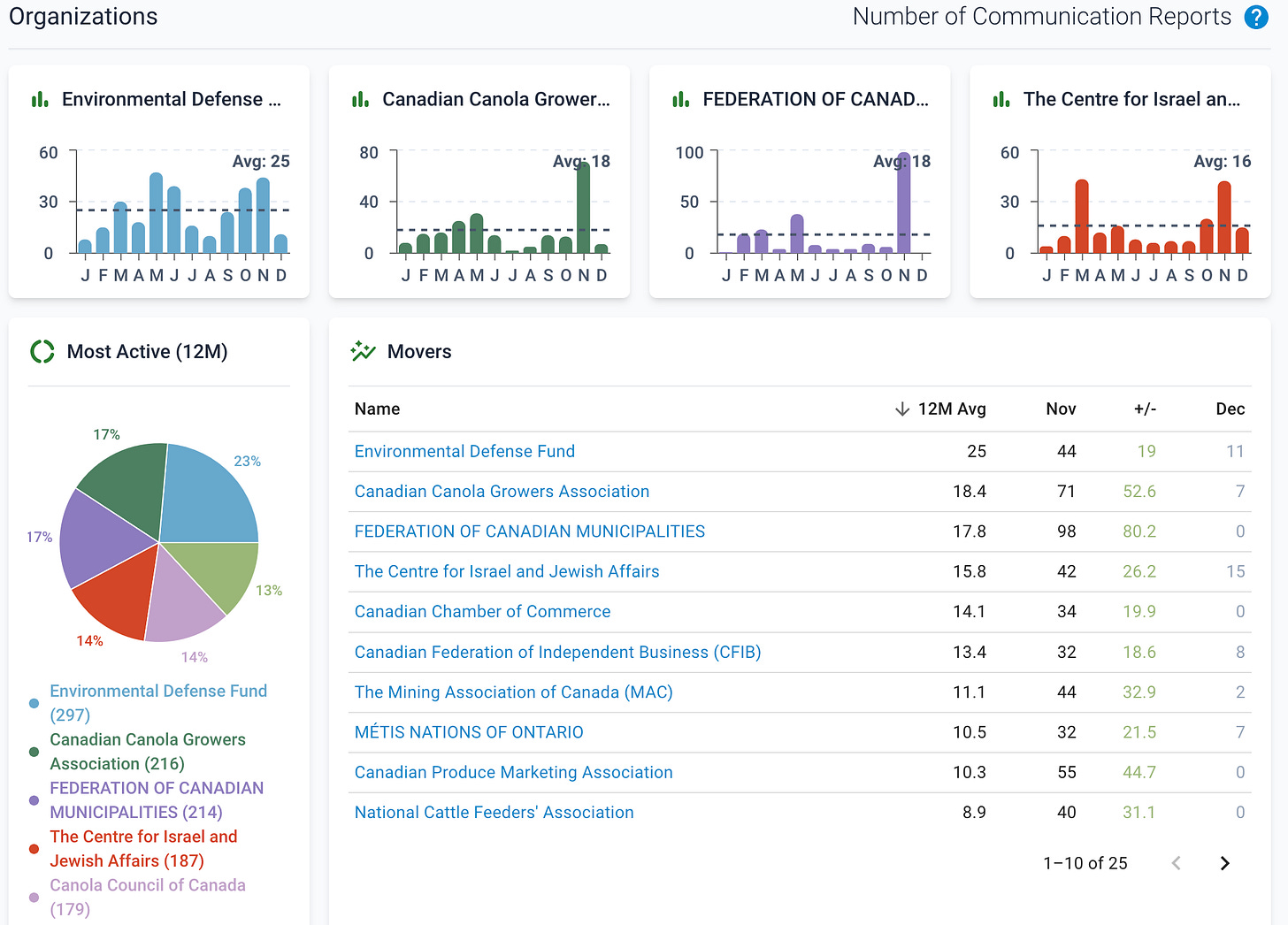The width and height of the screenshot is (1288, 925).
Task: Sort table by +/- column header
Action: (1145, 409)
